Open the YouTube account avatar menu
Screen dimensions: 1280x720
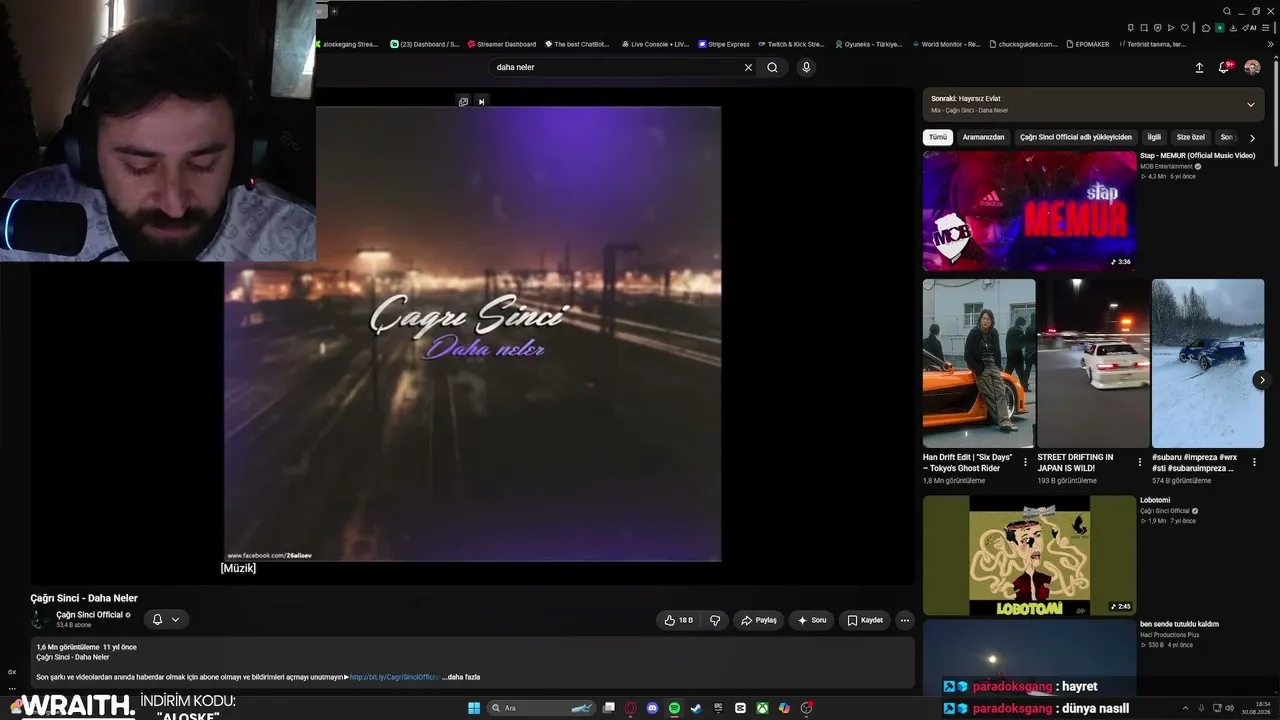1252,68
